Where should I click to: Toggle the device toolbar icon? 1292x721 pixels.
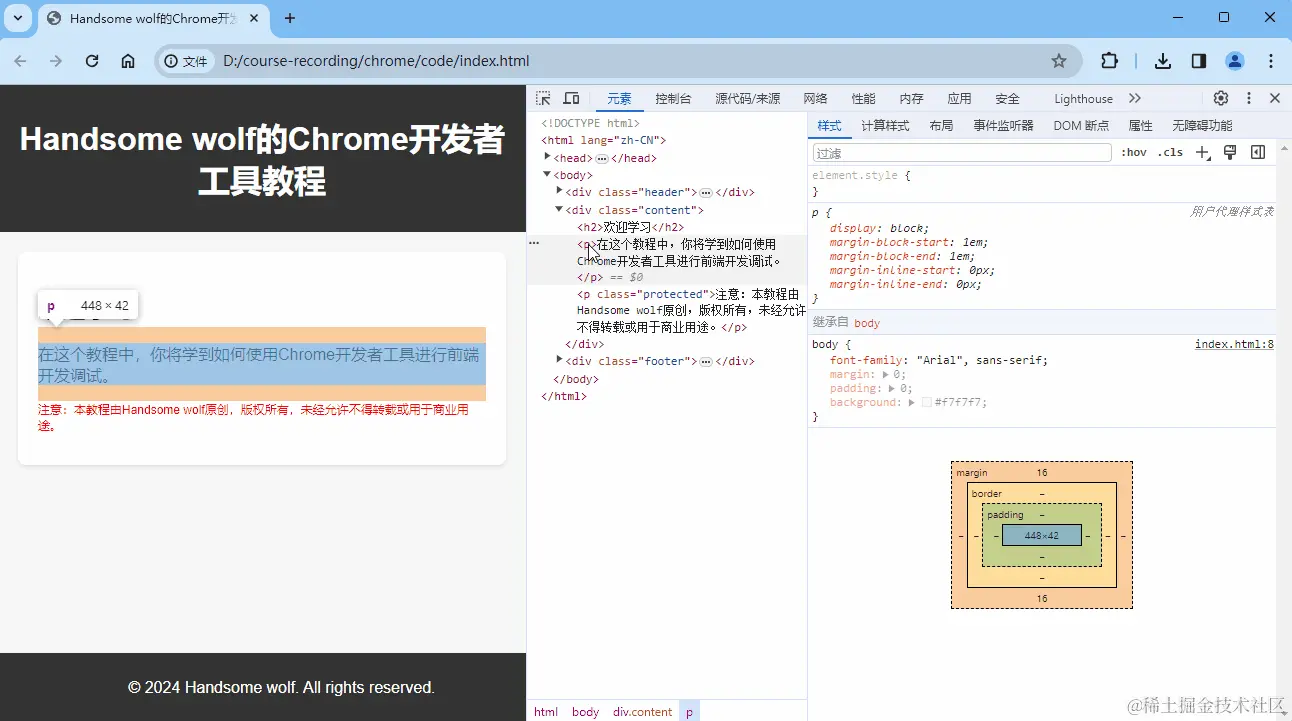click(x=571, y=98)
